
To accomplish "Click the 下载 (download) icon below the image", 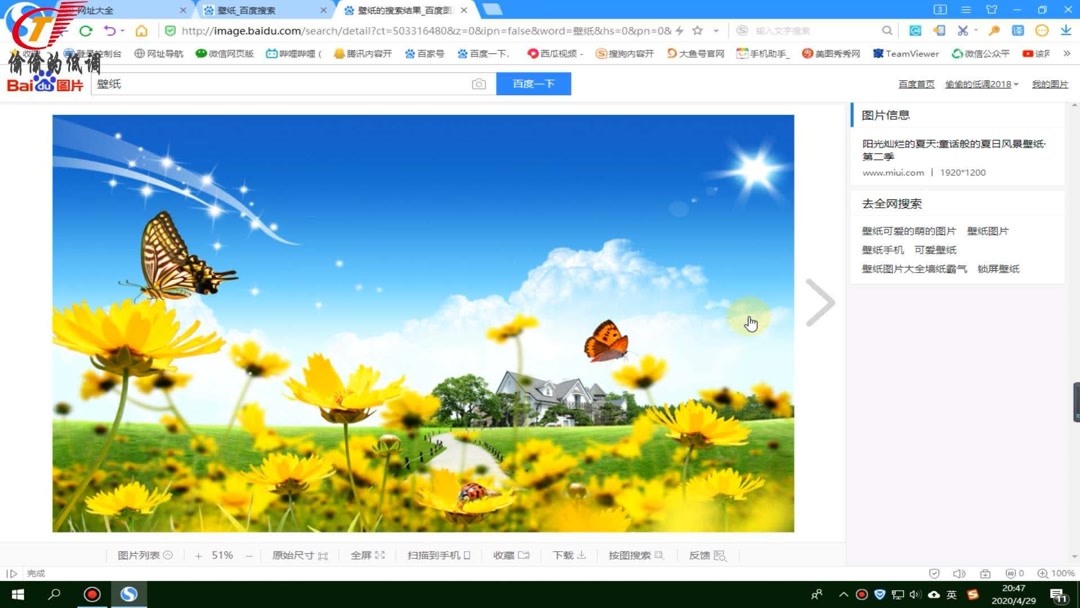I will pos(567,554).
